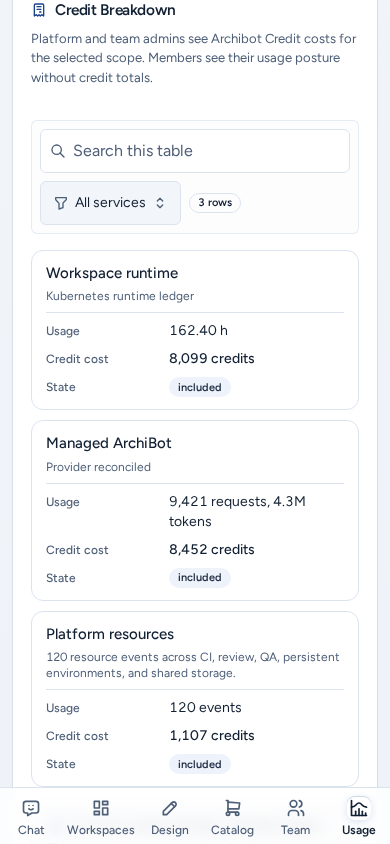Click the 120 resource events description text

[193, 665]
